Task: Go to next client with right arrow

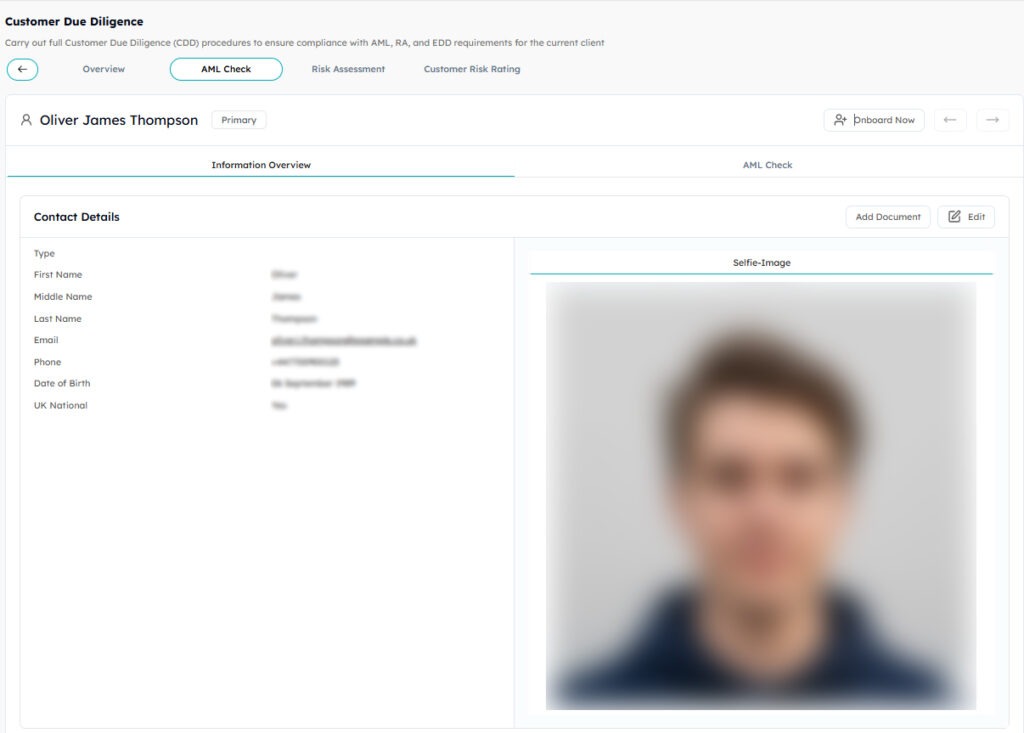Action: 992,120
